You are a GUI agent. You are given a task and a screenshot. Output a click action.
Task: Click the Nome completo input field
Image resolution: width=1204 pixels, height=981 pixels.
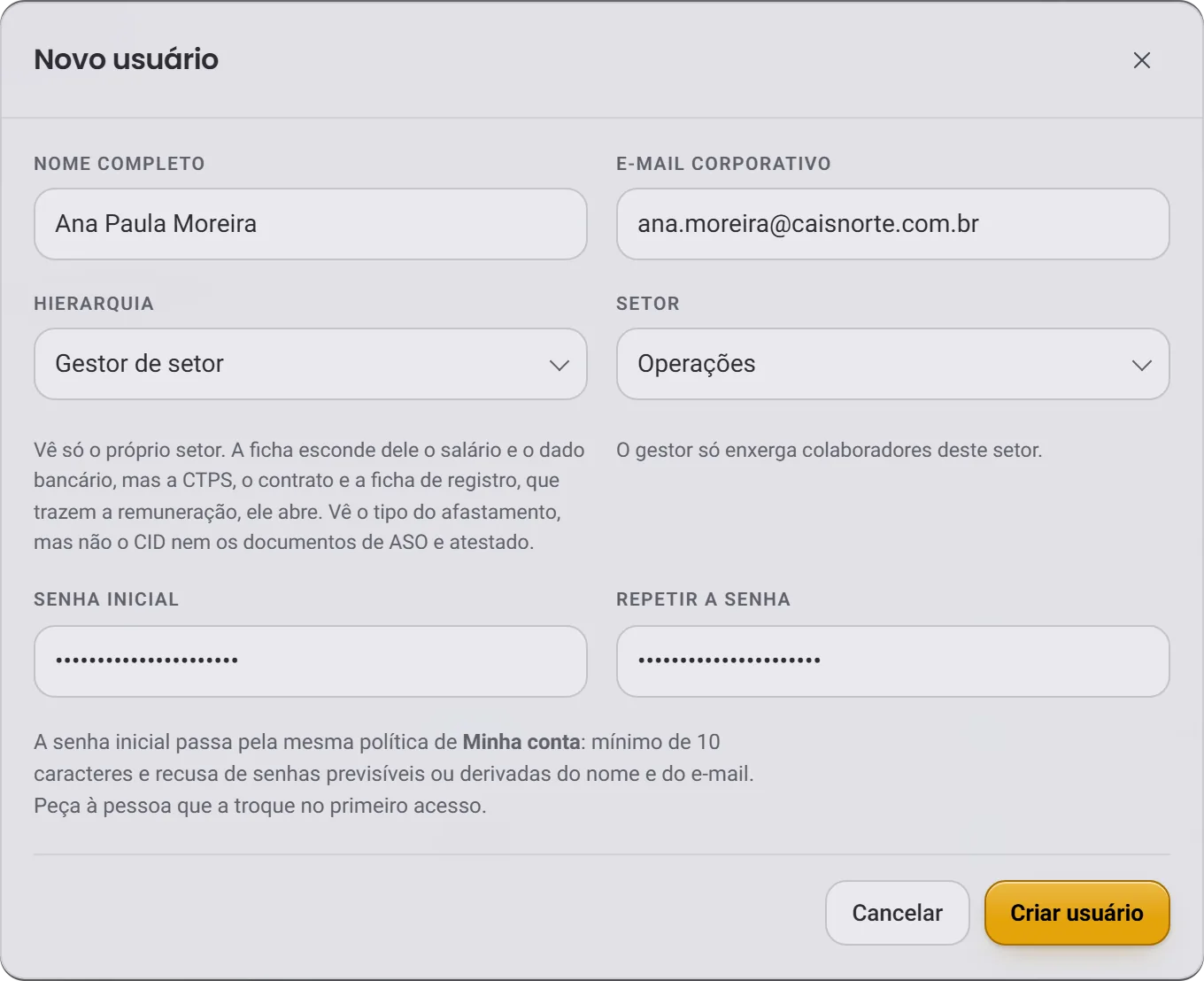click(311, 224)
